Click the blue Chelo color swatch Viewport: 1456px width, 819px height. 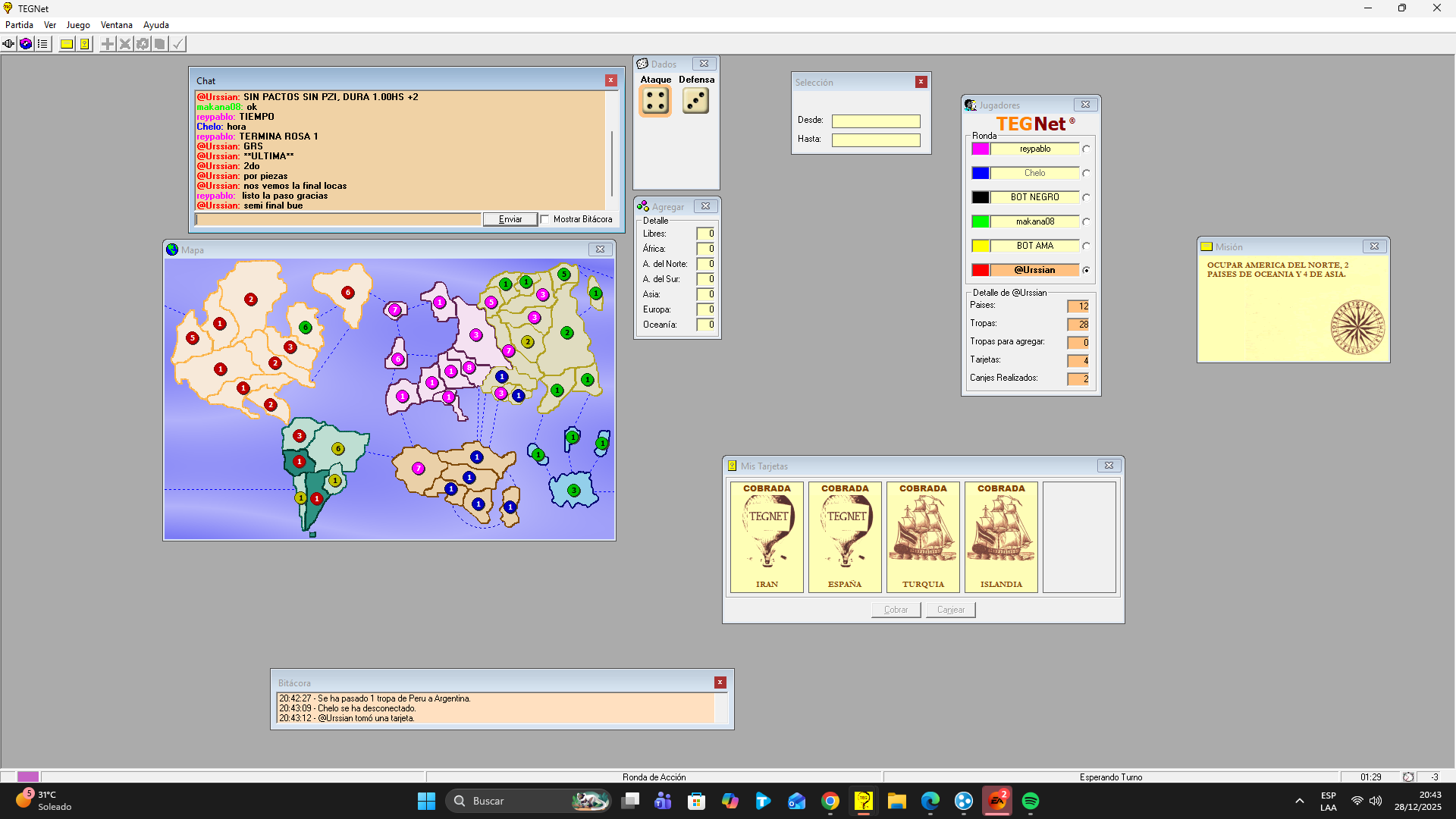[981, 174]
